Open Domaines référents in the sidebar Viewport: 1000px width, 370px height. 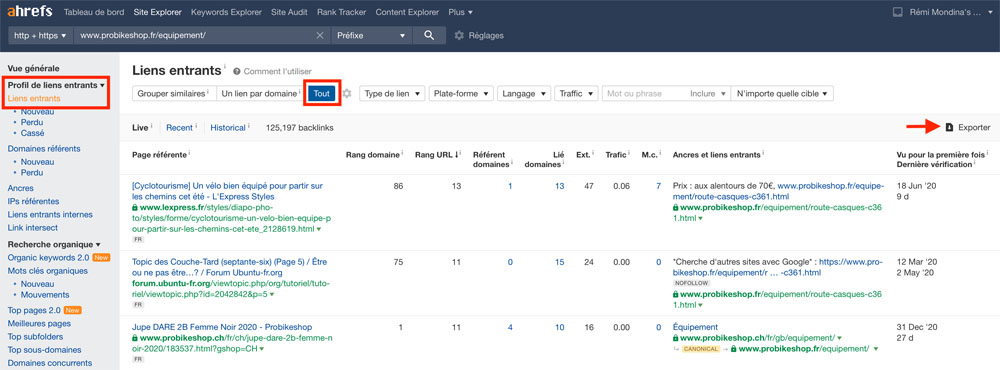click(44, 149)
